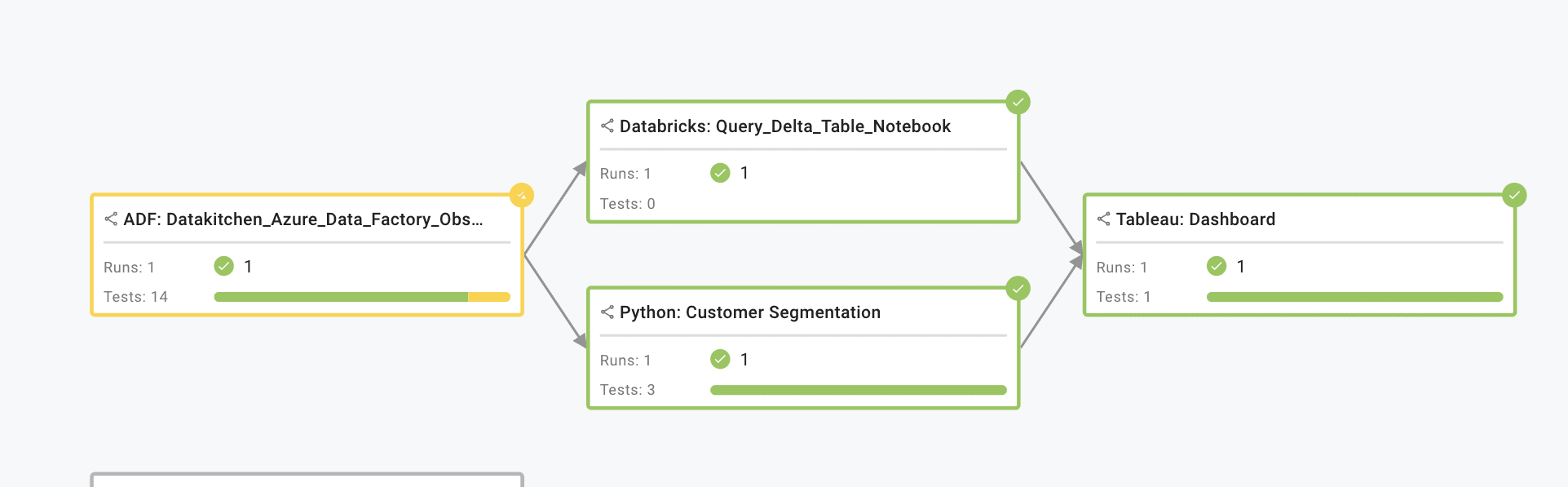Click the share icon on ADF node

111,219
